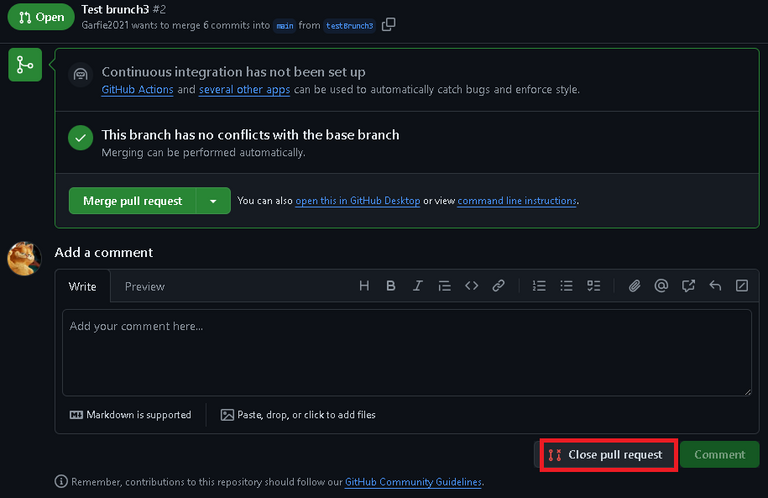The height and width of the screenshot is (498, 768).
Task: Insert a task list with checkboxes
Action: click(593, 286)
